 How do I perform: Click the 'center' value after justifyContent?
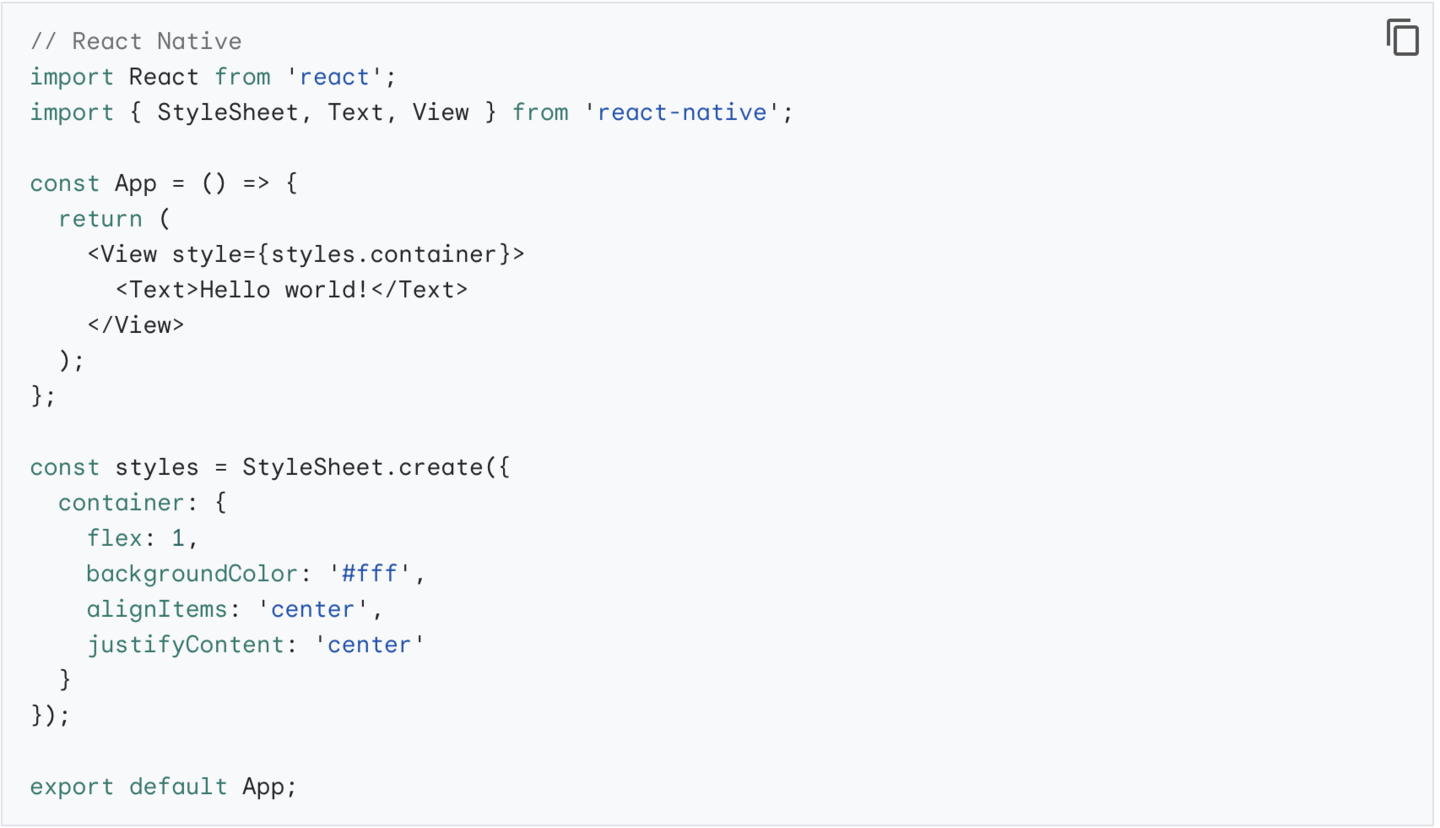point(369,645)
